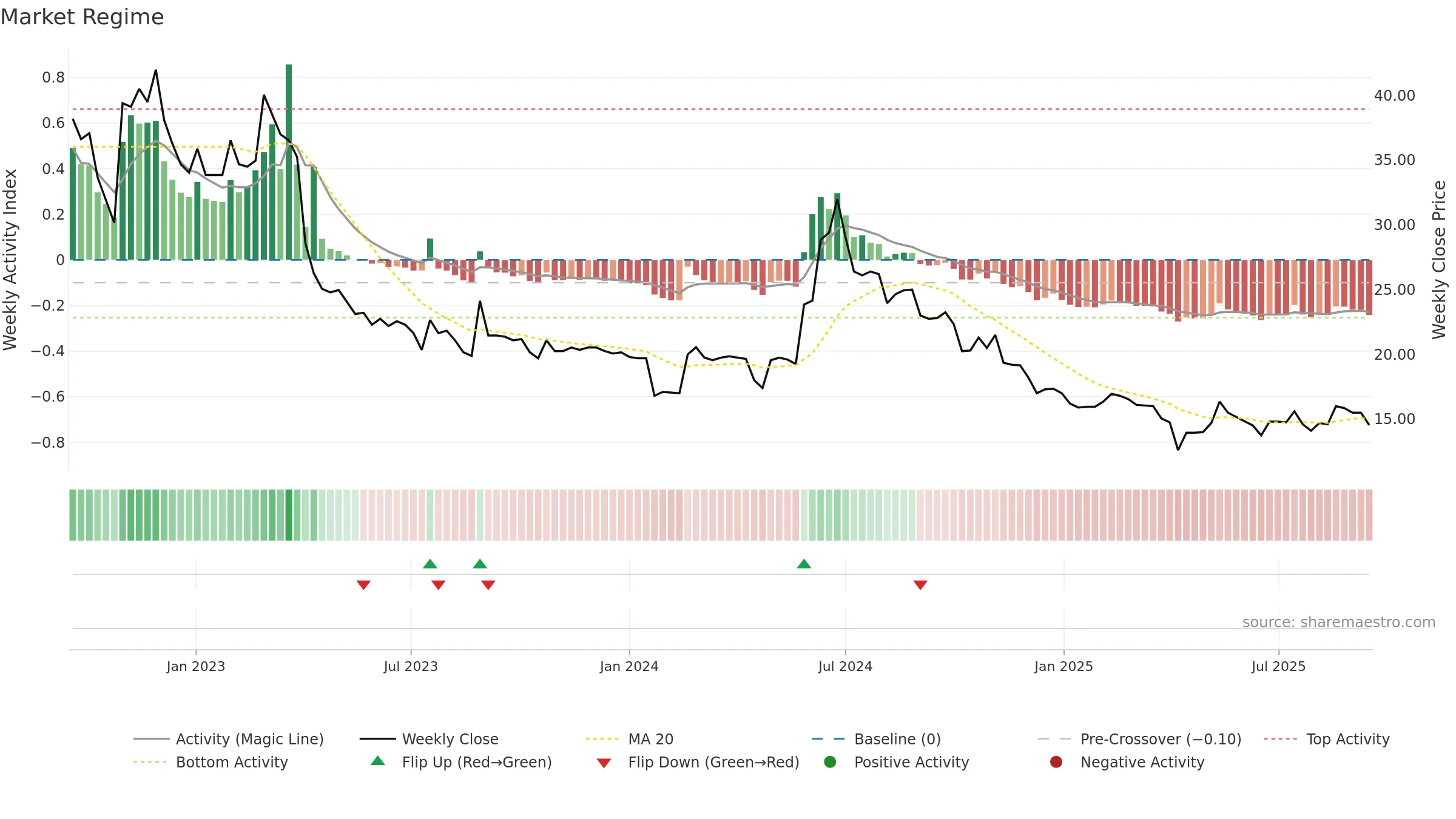Click the flip-down marker after Jul 2024
This screenshot has width=1456, height=819.
920,585
